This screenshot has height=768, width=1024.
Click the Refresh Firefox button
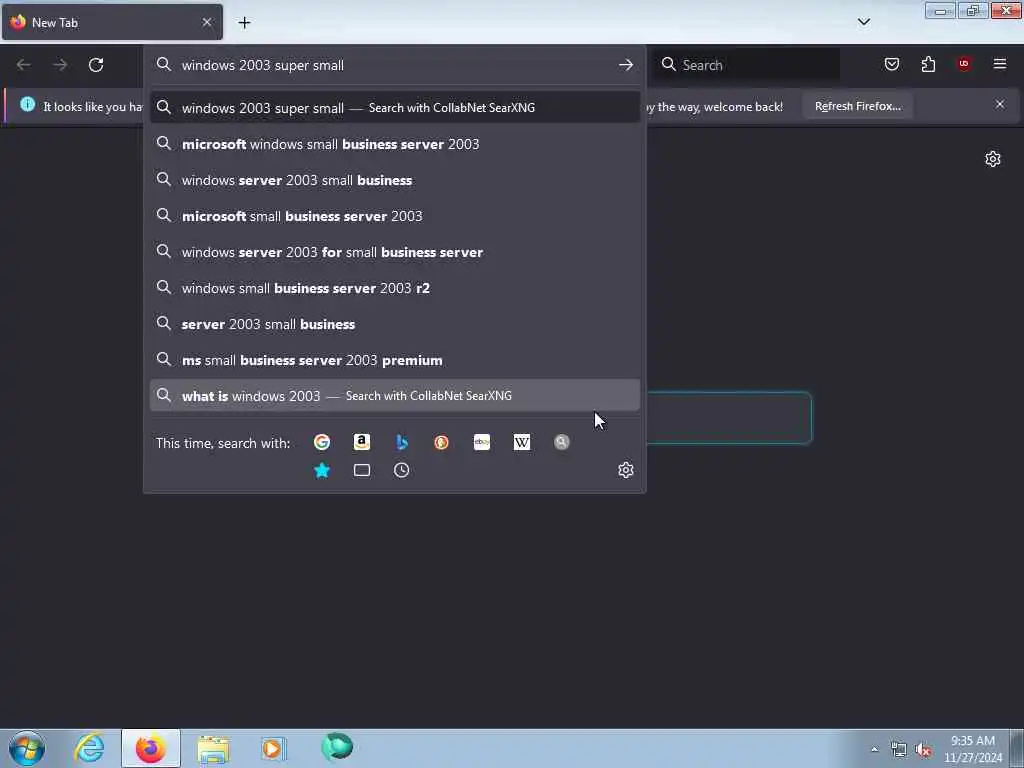coord(857,106)
